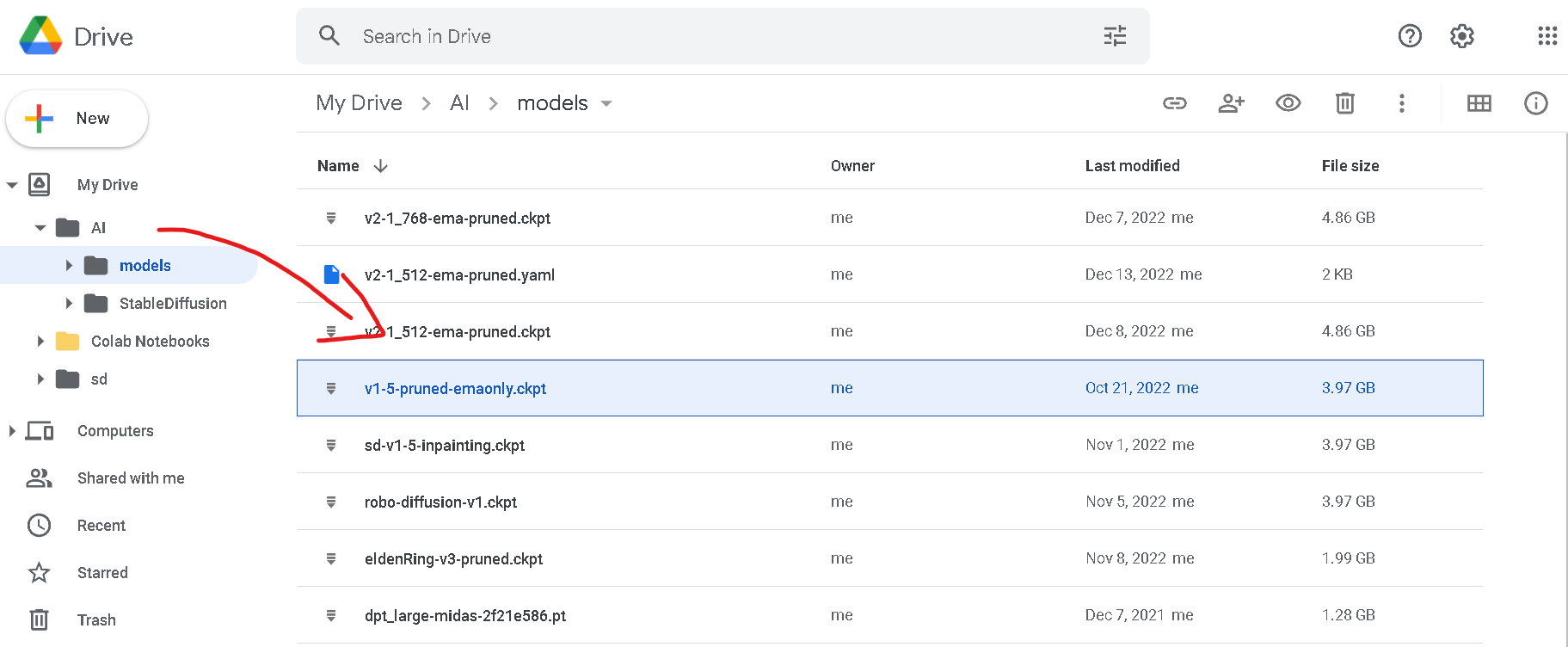Open the View details info icon
Viewport: 1568px width, 647px height.
(1536, 103)
